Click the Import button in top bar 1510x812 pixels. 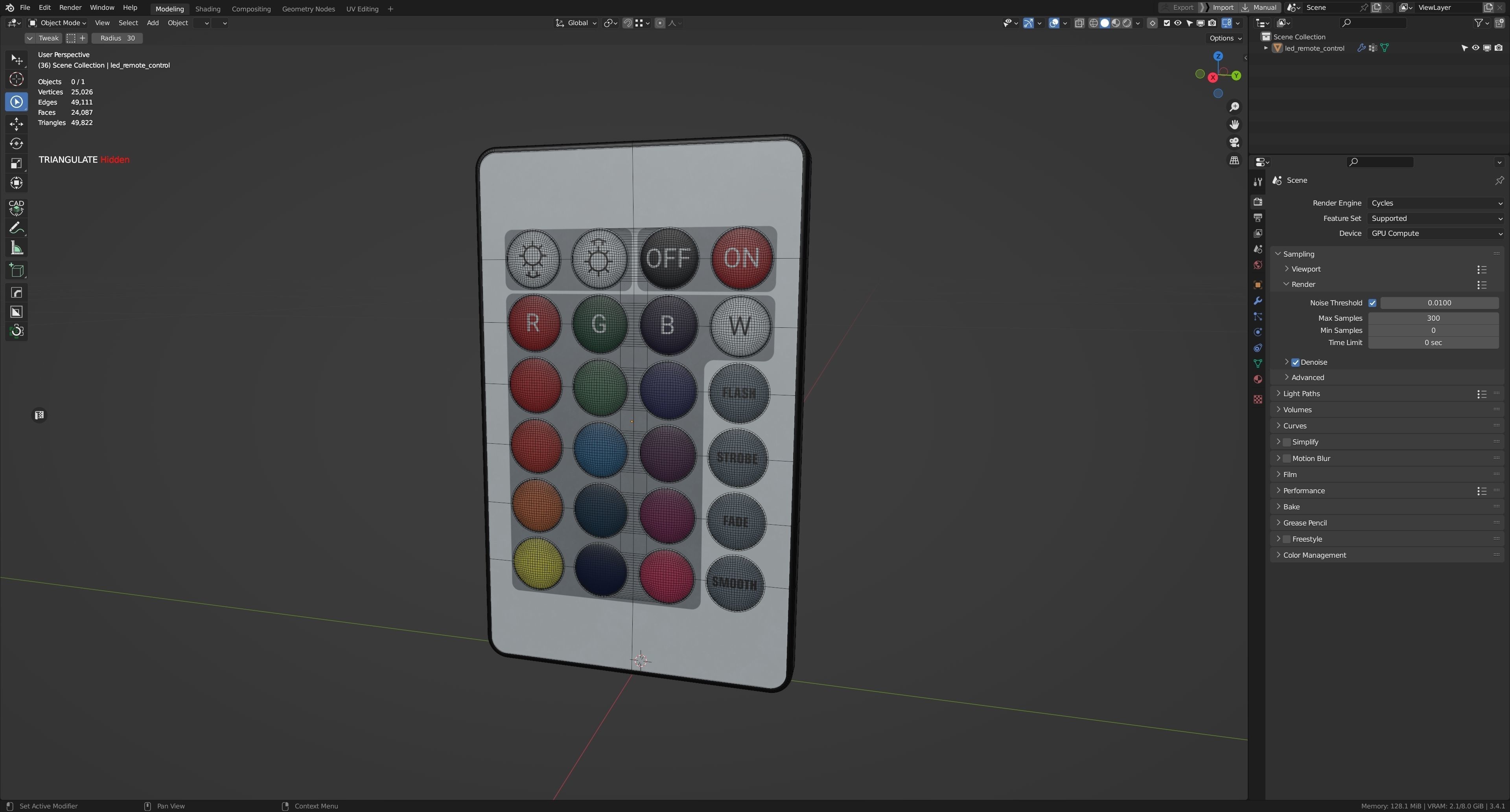[1223, 7]
